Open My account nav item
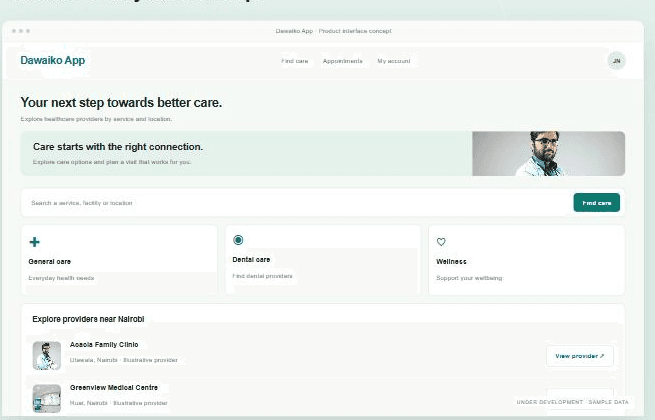Screen dimensions: 655x420 (x=394, y=61)
